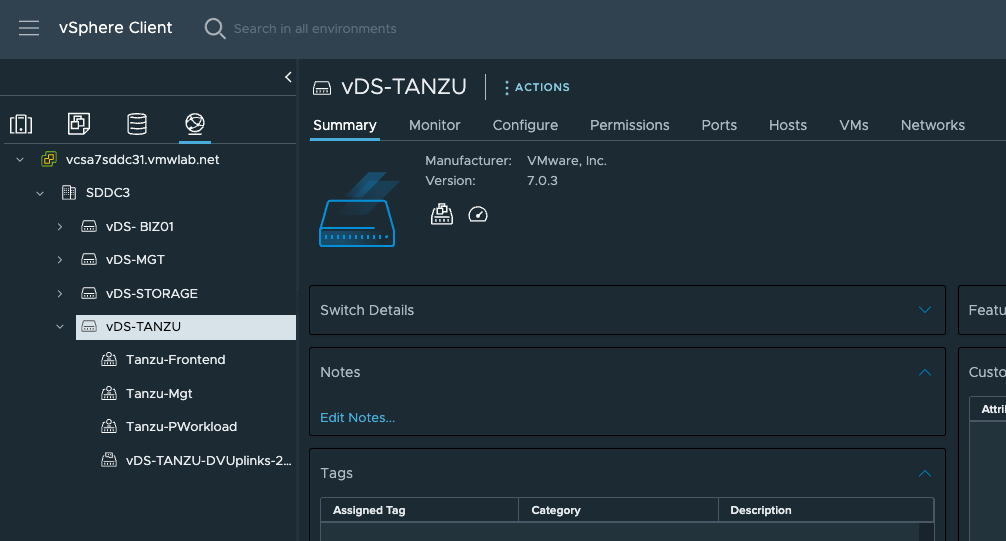1006x541 pixels.
Task: Open the Configure tab
Action: [x=525, y=125]
